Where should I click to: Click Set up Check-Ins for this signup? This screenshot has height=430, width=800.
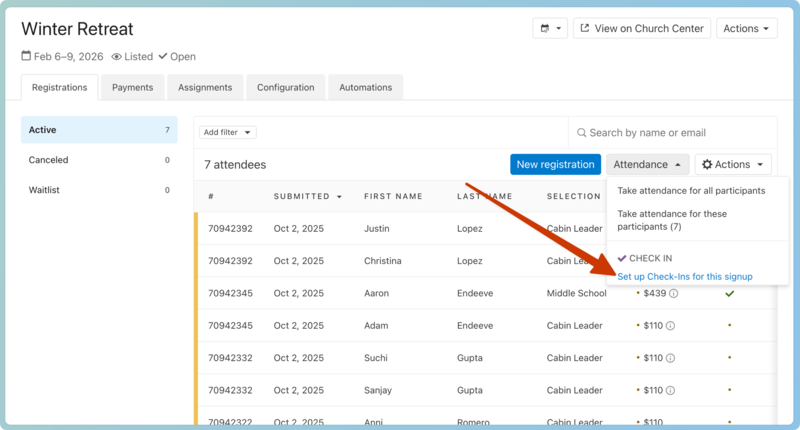coord(684,276)
